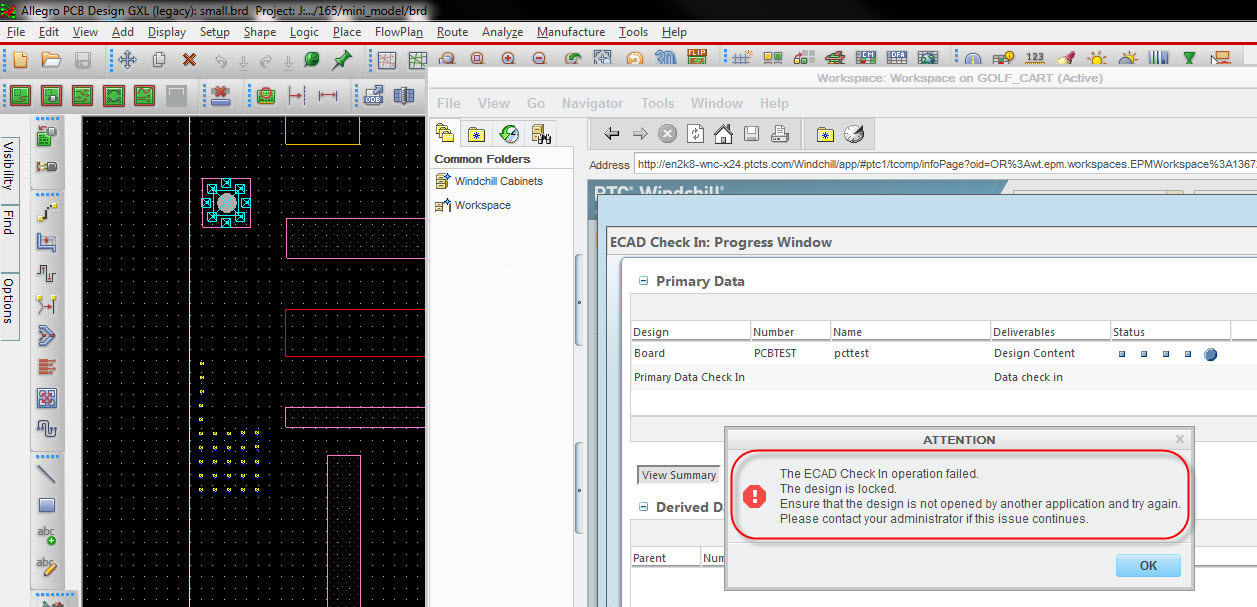The width and height of the screenshot is (1257, 607).
Task: Click the Add Text abc icon
Action: (x=47, y=536)
